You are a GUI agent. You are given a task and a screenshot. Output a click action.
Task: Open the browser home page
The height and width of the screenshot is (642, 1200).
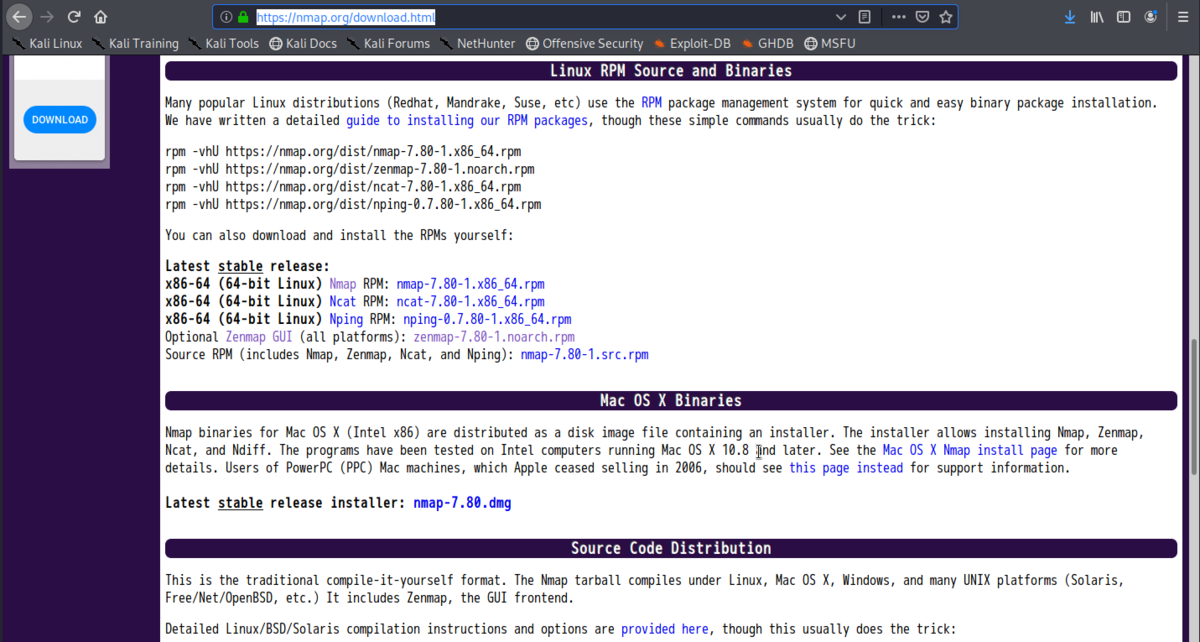[100, 17]
